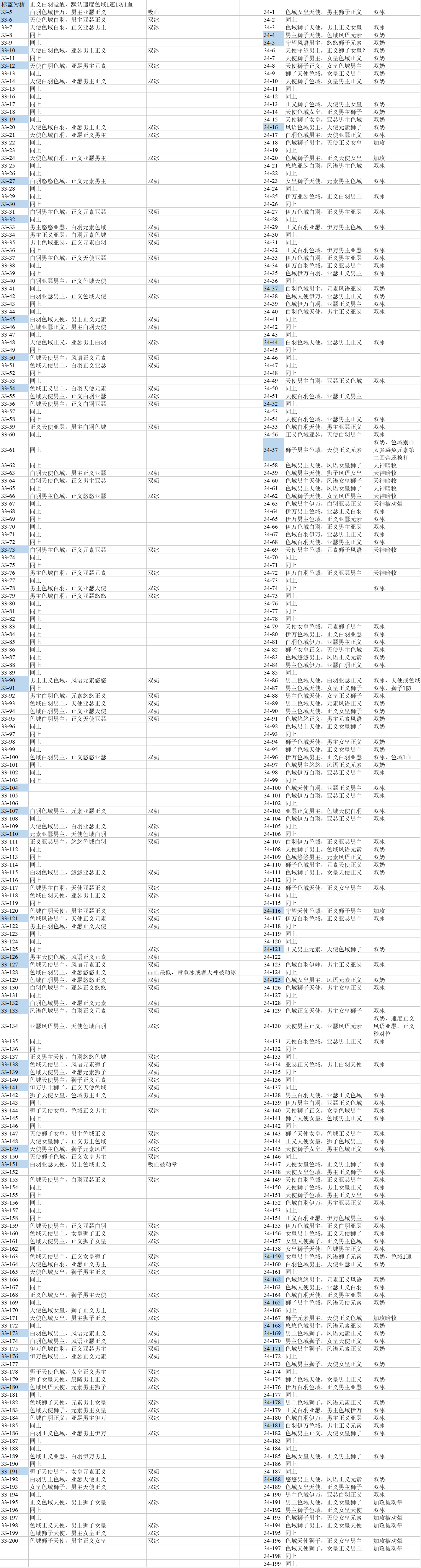421x1568 pixels.
Task: Click the highlighted label 33-45
Action: click(x=14, y=319)
